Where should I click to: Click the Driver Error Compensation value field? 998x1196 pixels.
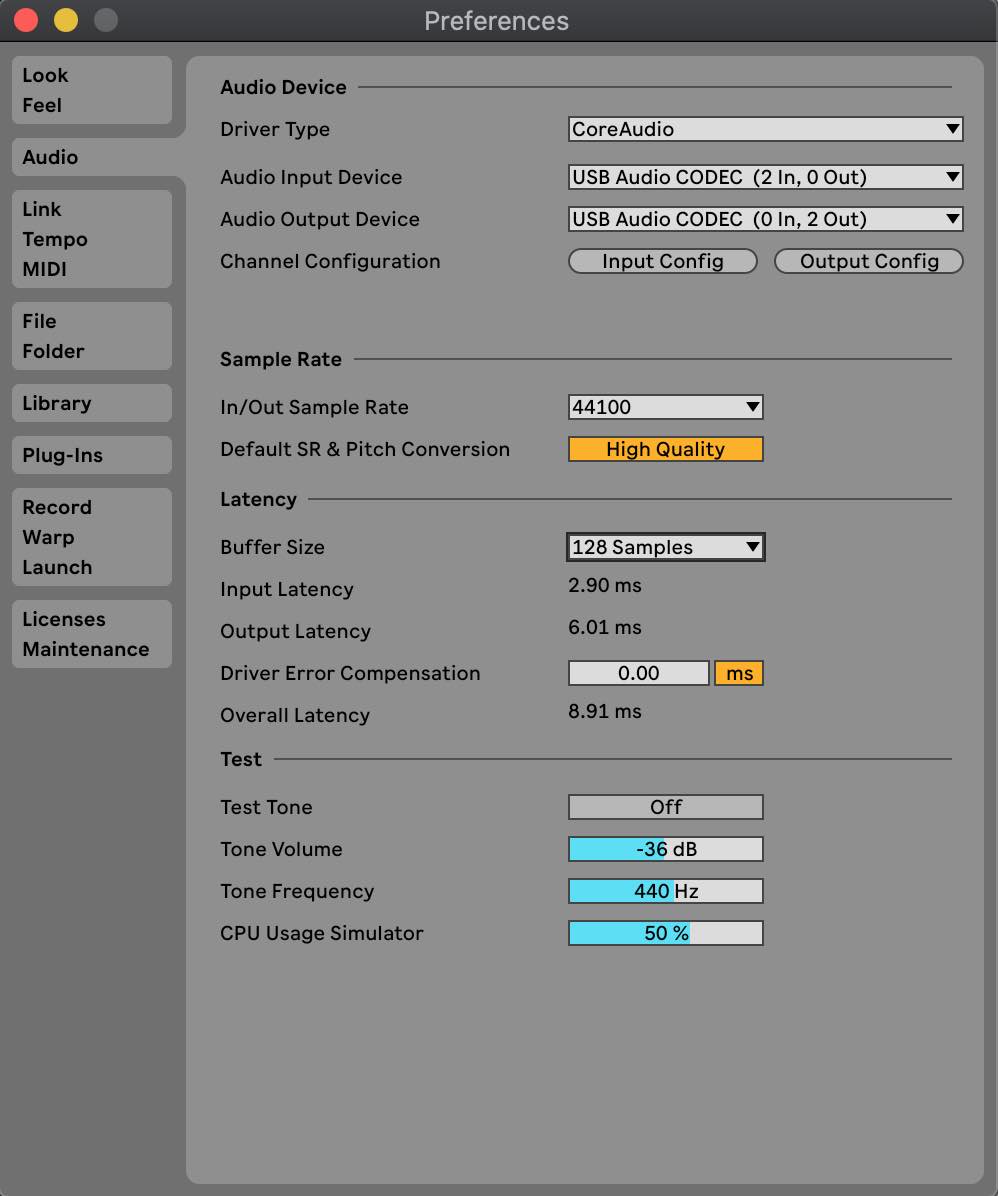tap(639, 673)
